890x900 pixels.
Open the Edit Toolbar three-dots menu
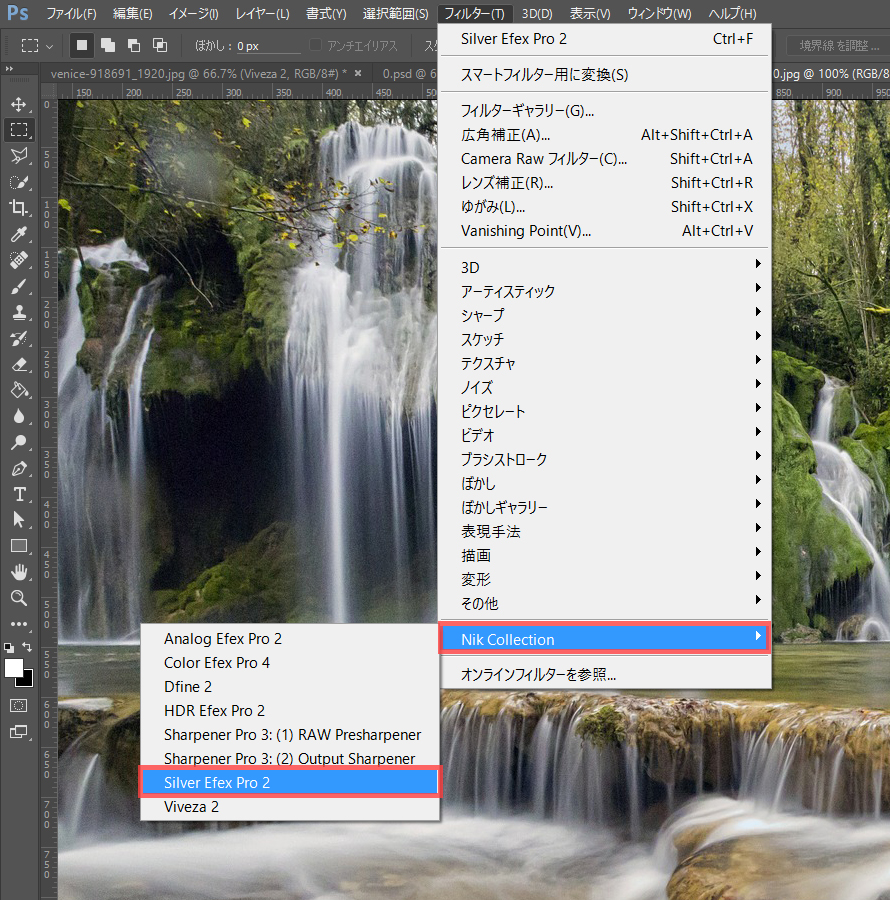pos(19,624)
